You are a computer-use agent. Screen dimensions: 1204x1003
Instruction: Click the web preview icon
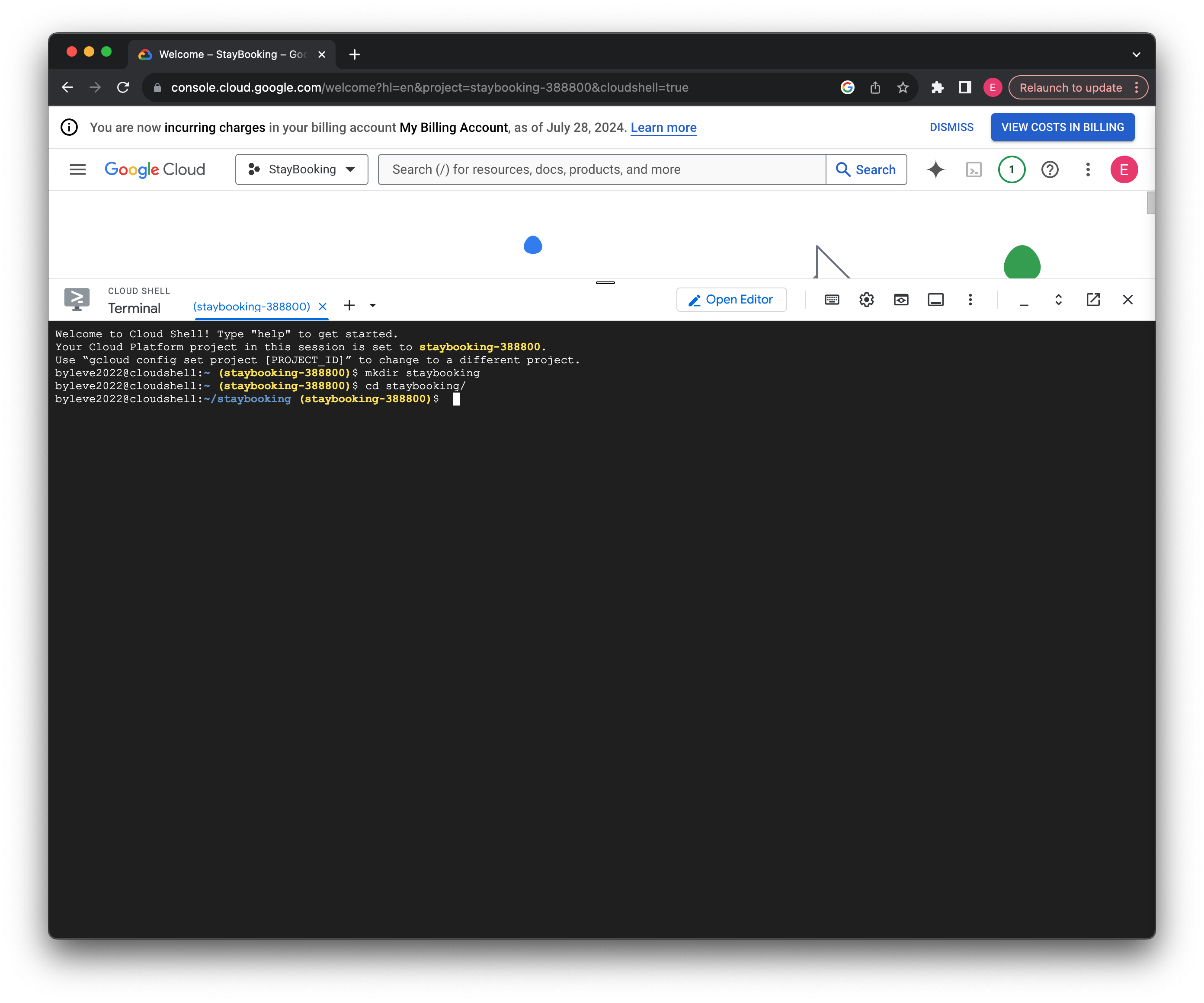pos(901,300)
